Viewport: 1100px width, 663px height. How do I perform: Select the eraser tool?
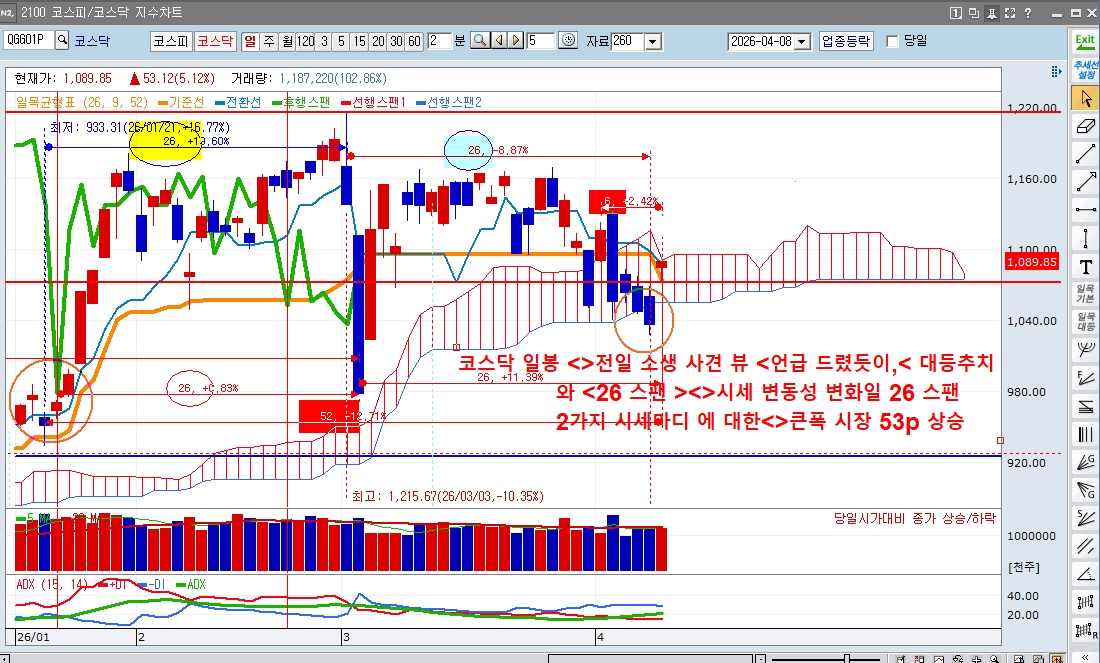pos(1085,126)
